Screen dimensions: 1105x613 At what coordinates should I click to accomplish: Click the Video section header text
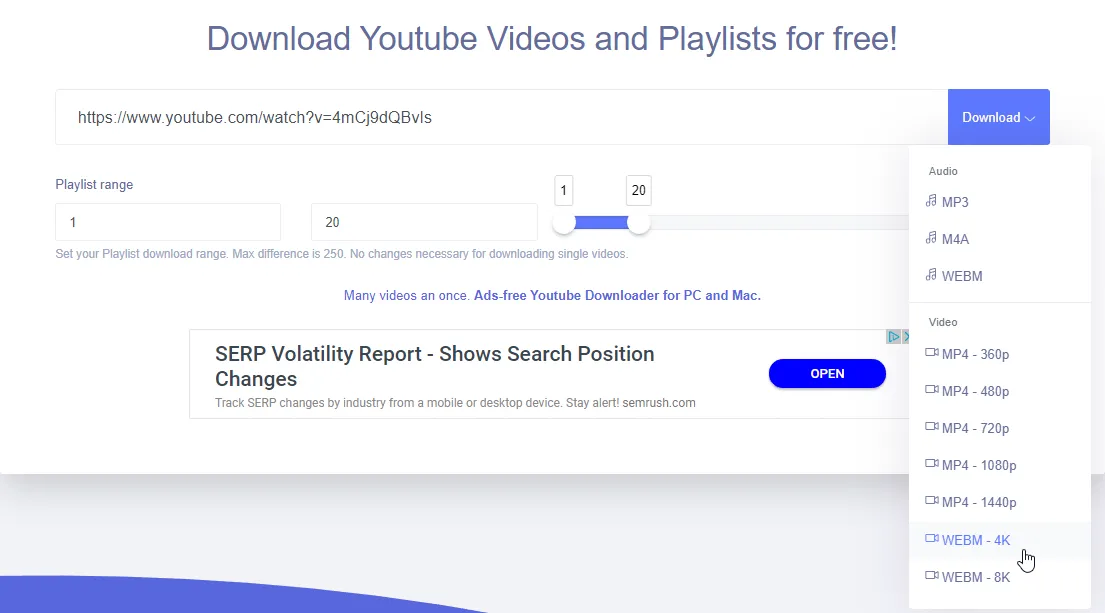[943, 322]
